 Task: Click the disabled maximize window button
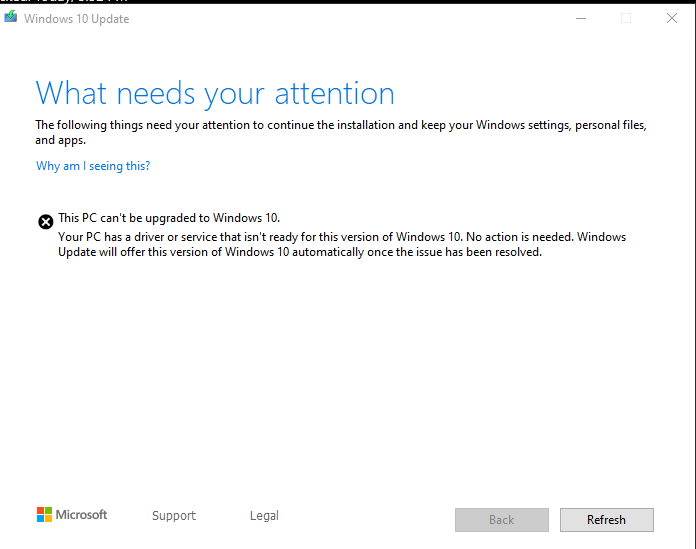click(626, 19)
